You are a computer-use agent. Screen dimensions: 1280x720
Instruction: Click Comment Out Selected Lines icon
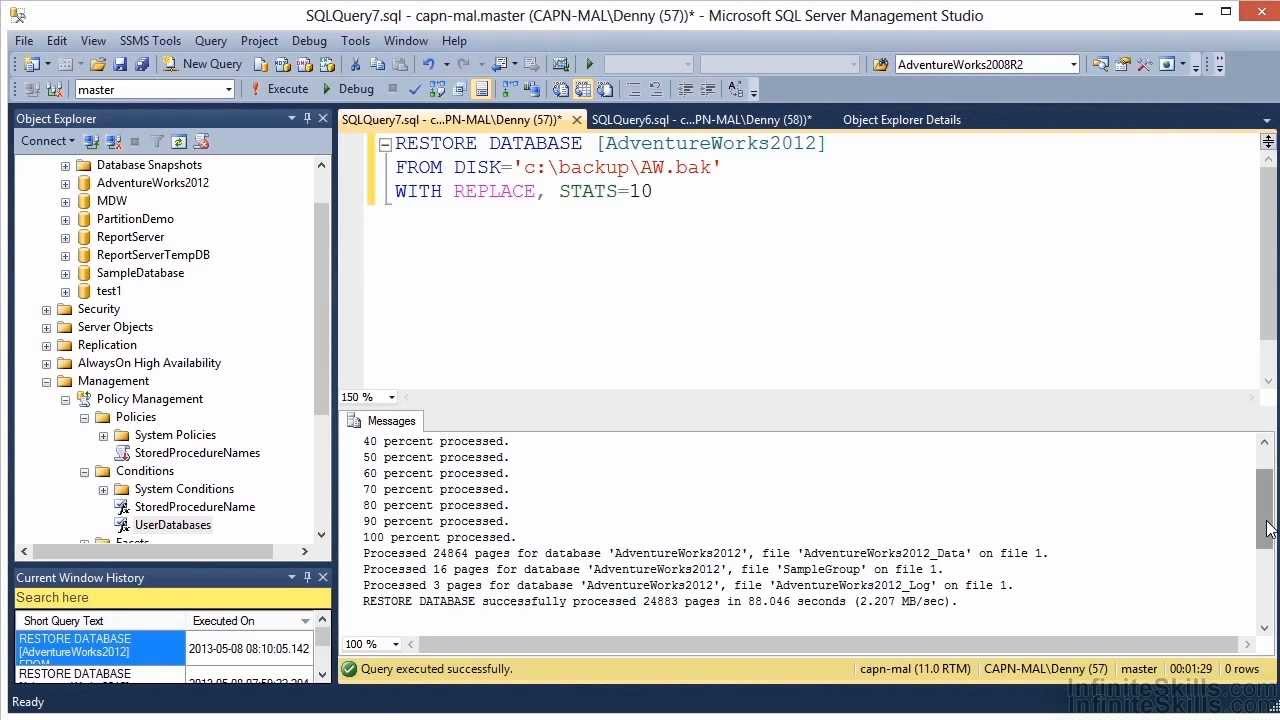(634, 89)
